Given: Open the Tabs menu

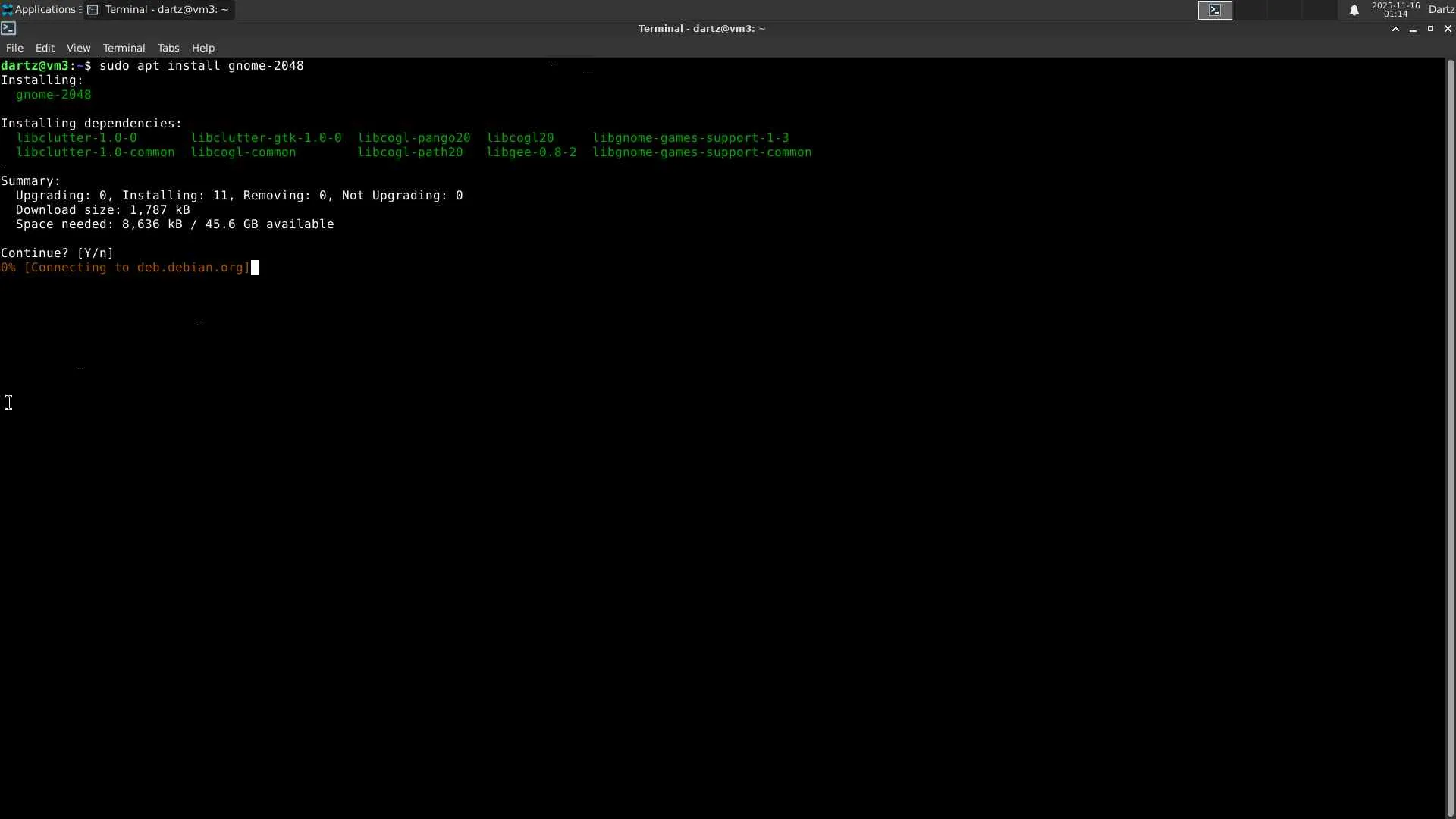Looking at the screenshot, I should tap(168, 48).
